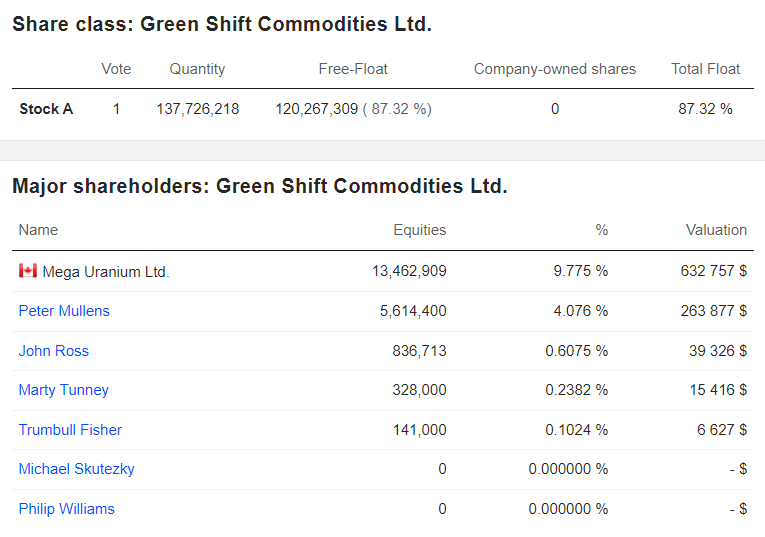The image size is (765, 537).
Task: Select percentage value 0.1024 %
Action: (x=577, y=430)
